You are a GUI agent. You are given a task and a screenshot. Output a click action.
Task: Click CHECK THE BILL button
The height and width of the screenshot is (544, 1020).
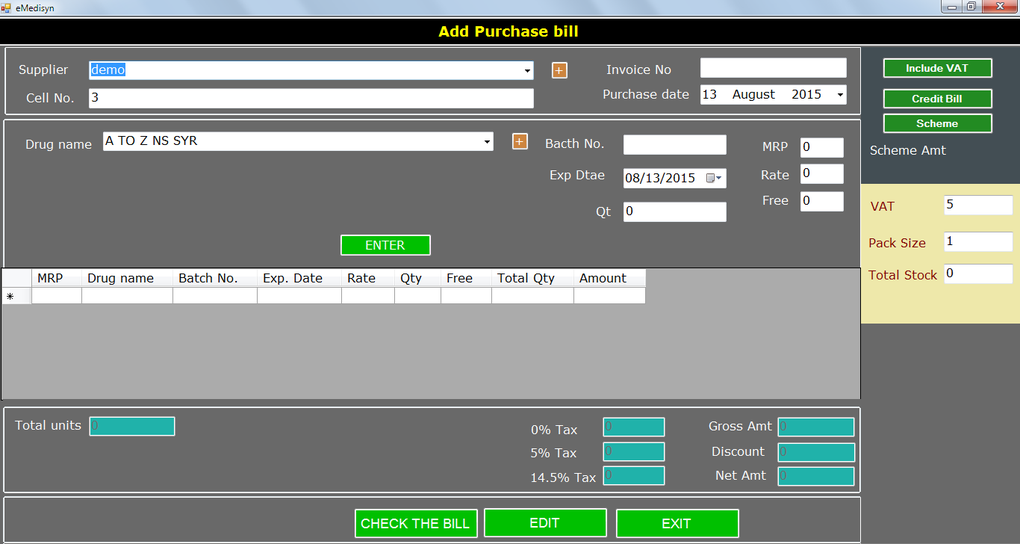pyautogui.click(x=415, y=523)
